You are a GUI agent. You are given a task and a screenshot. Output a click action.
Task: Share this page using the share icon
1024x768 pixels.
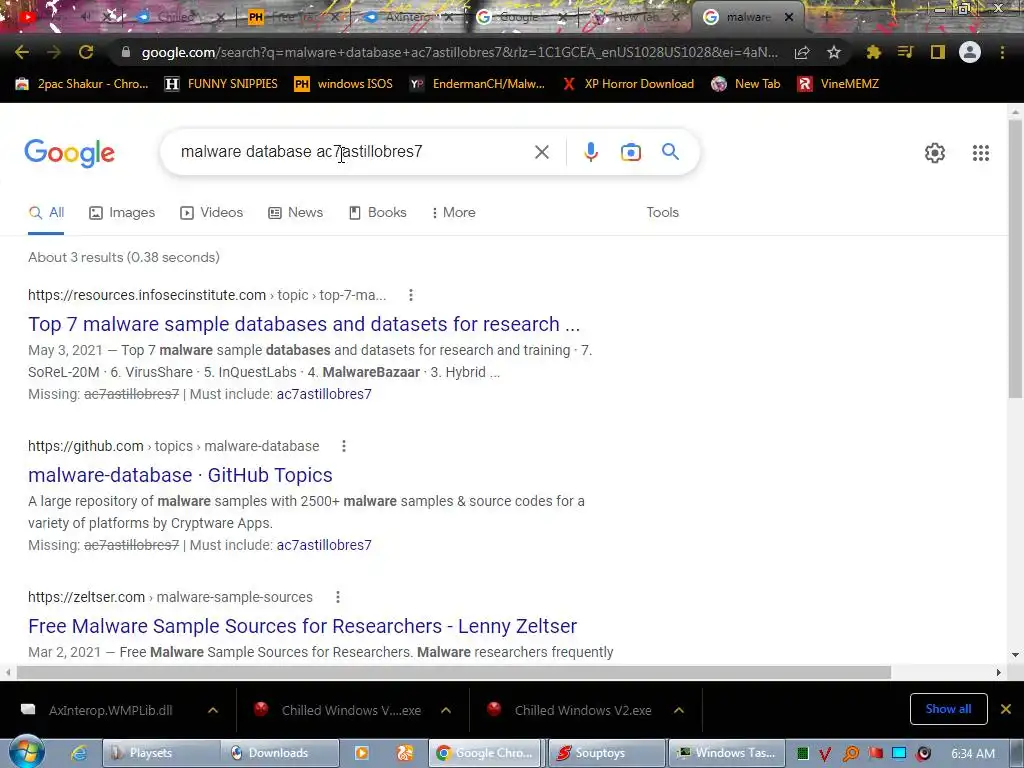802,52
